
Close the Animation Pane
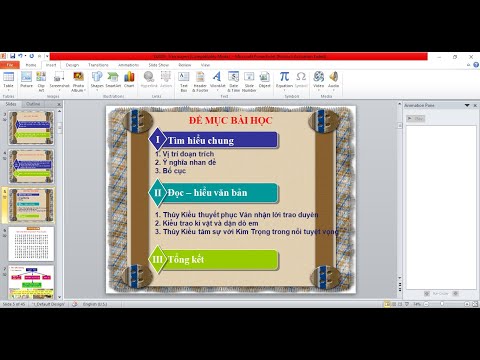tap(475, 105)
